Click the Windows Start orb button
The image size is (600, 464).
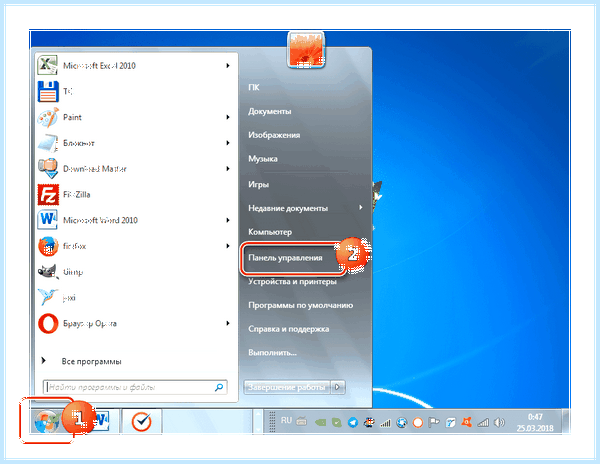pos(46,421)
